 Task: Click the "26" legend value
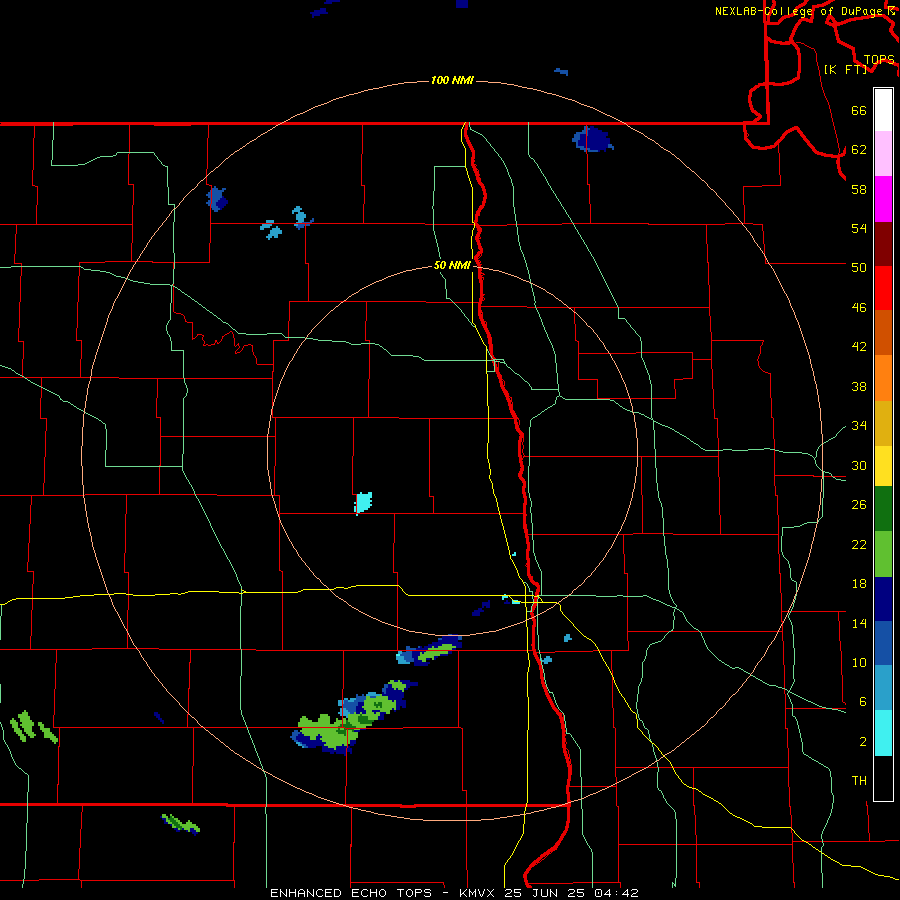pos(859,505)
